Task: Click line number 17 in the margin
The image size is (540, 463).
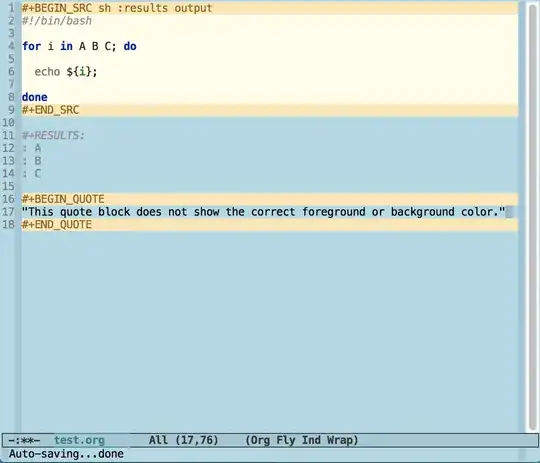Action: tap(8, 212)
